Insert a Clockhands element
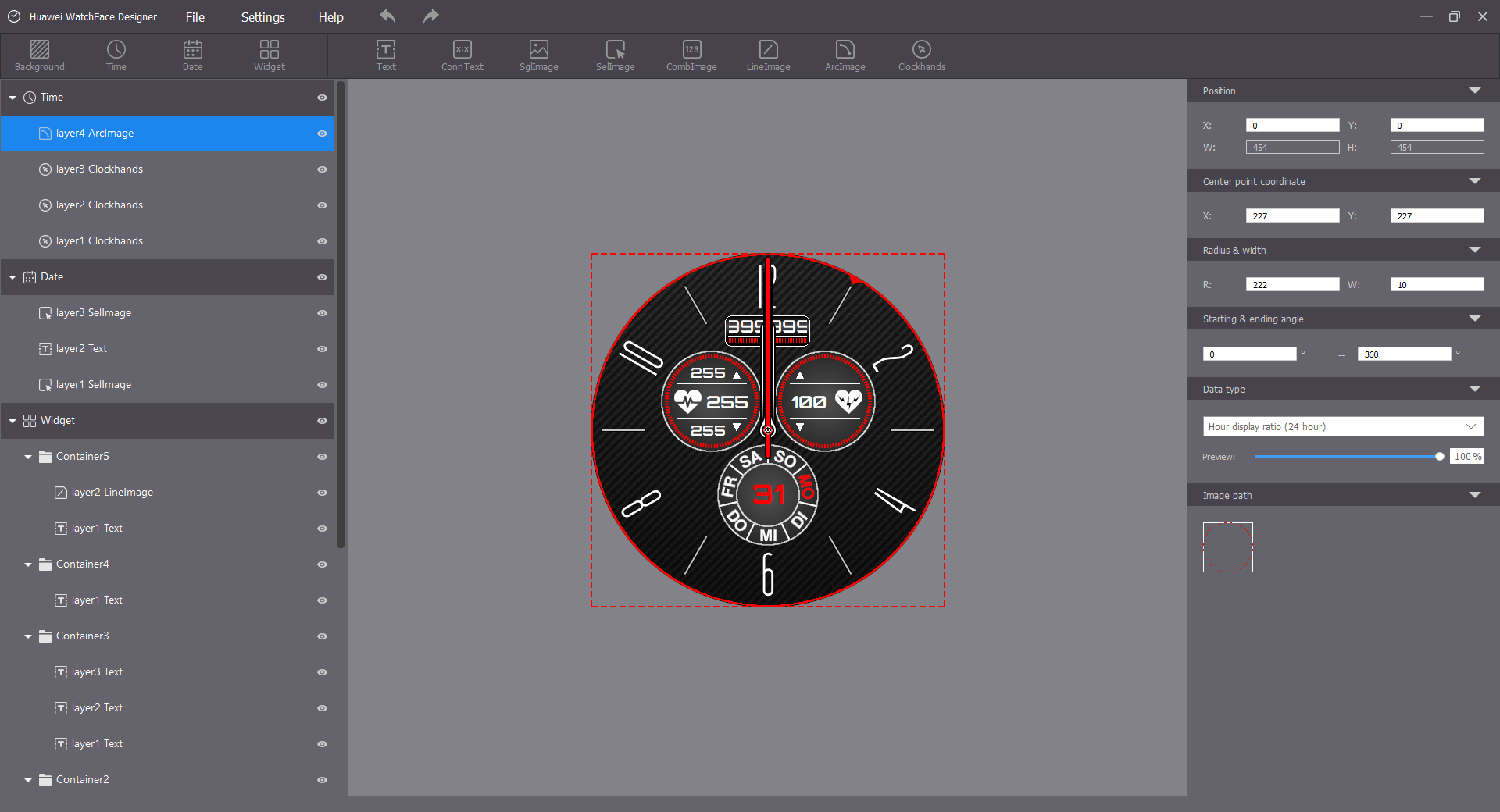This screenshot has height=812, width=1500. 922,55
